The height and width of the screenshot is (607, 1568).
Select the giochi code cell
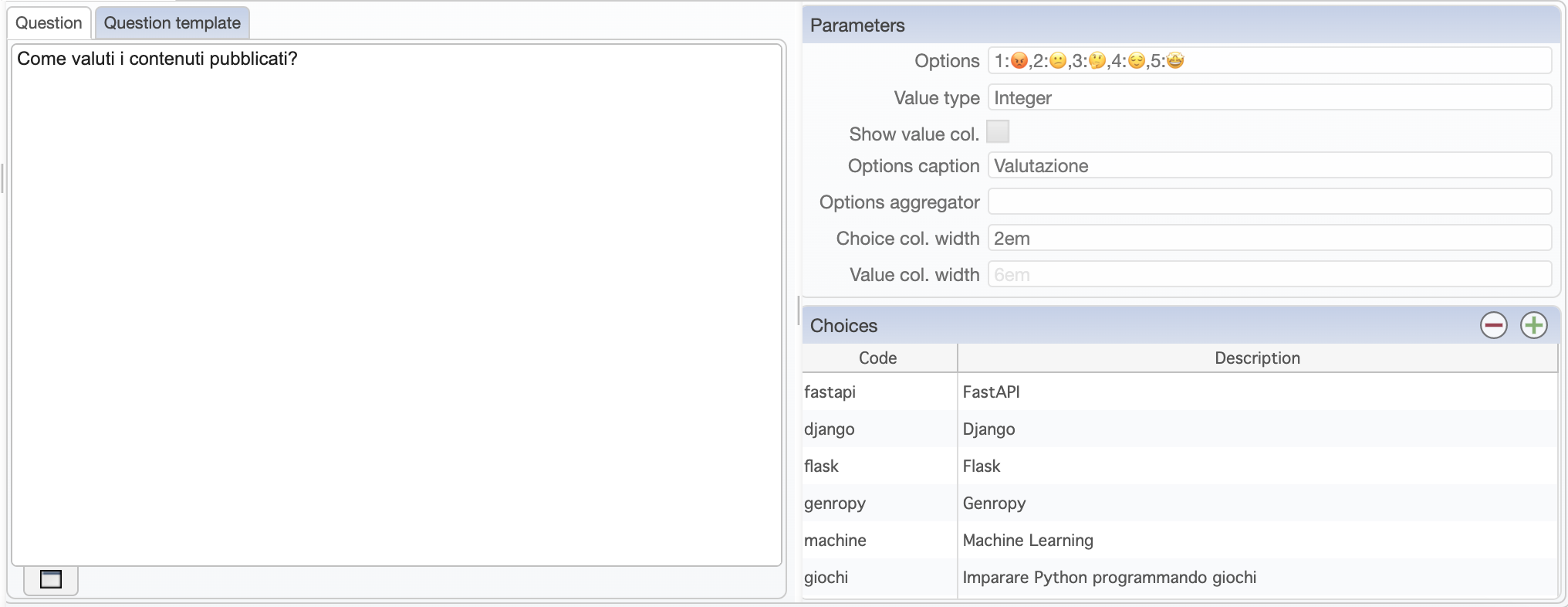pyautogui.click(x=879, y=577)
